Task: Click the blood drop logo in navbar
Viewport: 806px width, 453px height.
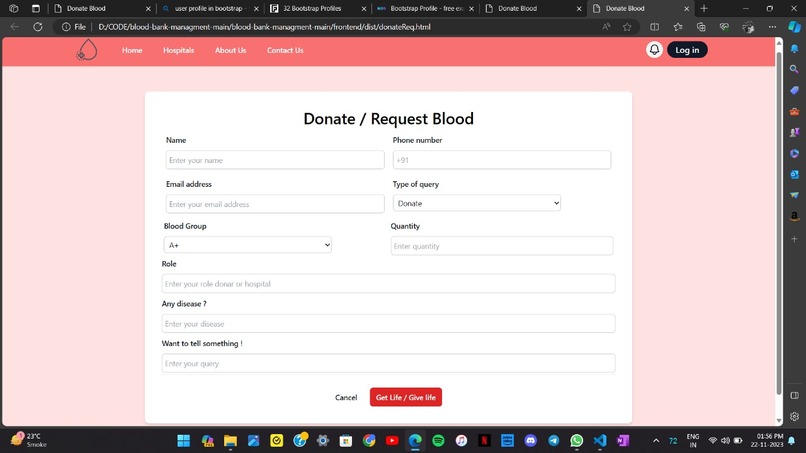Action: coord(87,50)
